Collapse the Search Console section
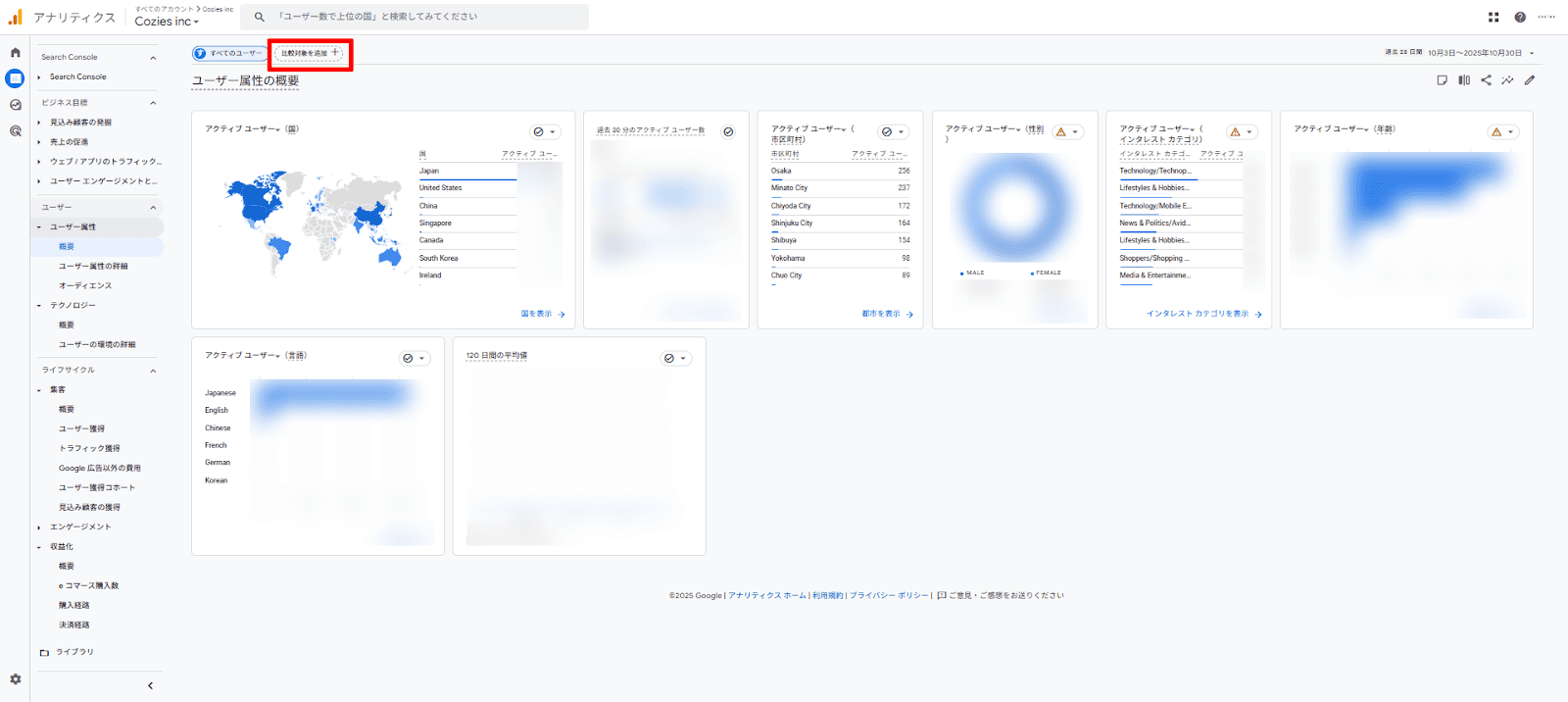This screenshot has height=702, width=1568. coord(153,58)
